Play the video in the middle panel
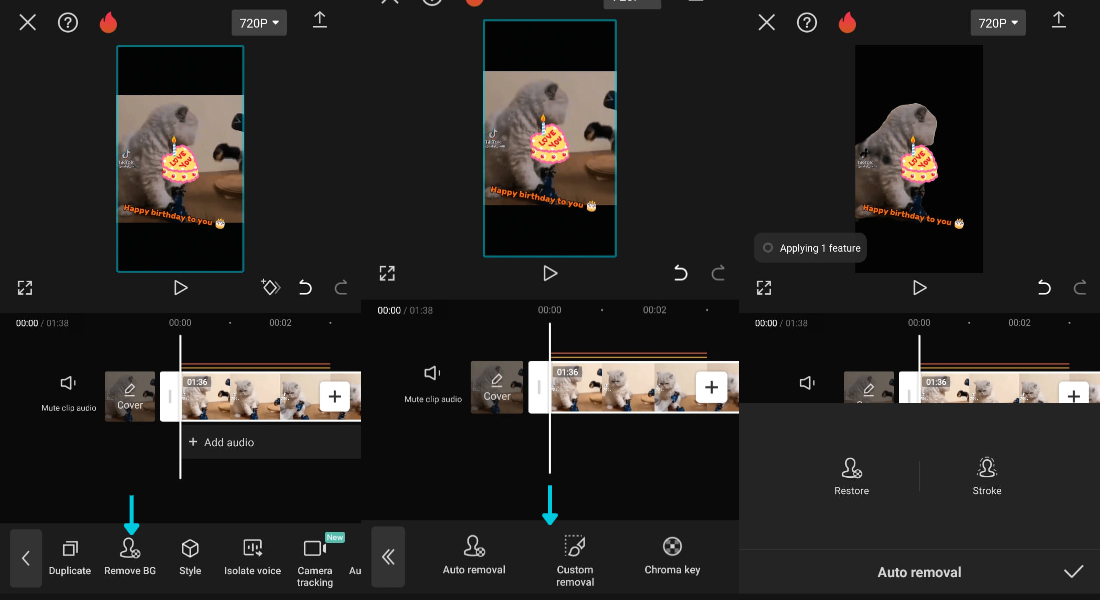 click(x=550, y=273)
